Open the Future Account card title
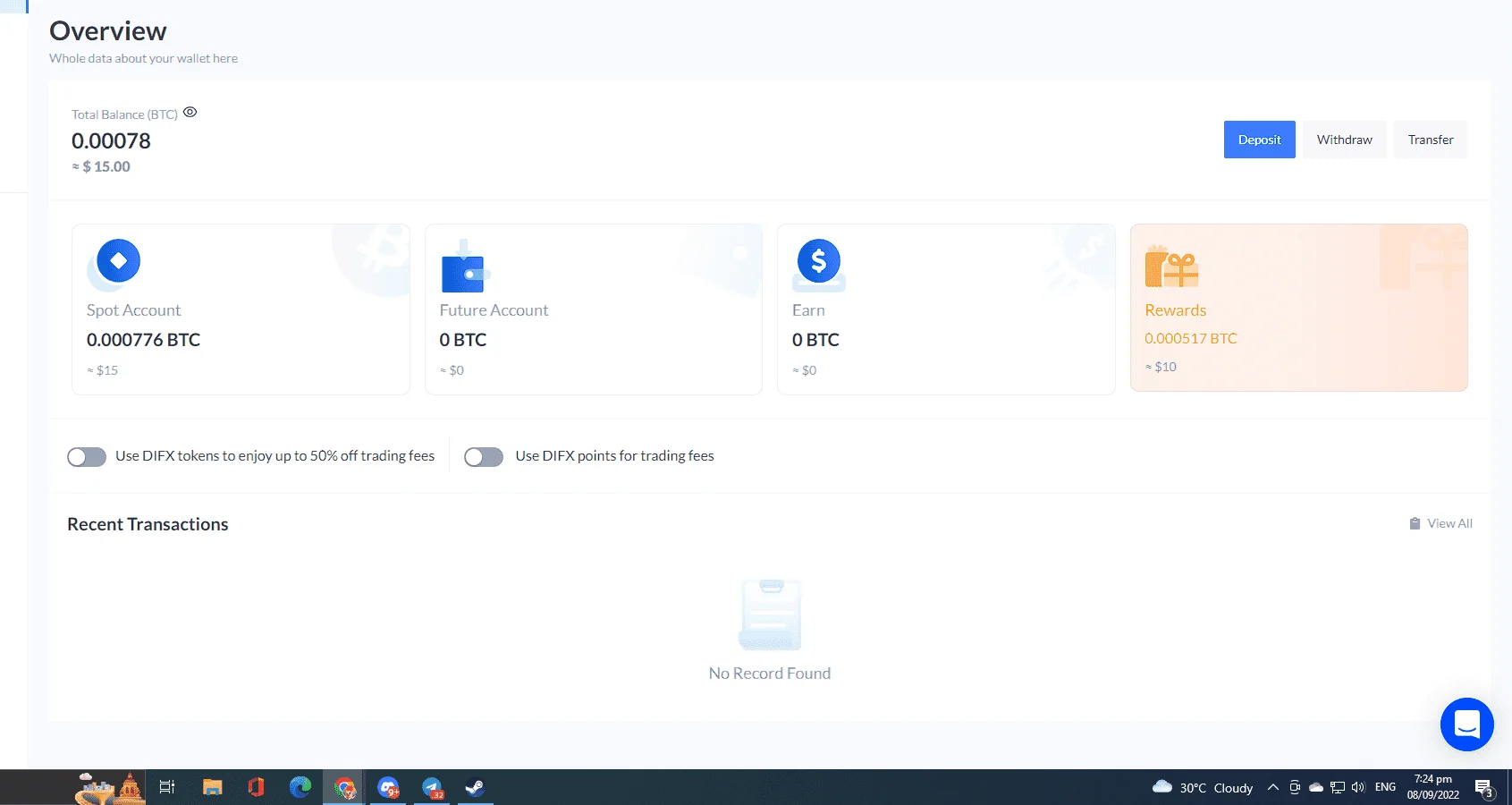 click(x=494, y=310)
